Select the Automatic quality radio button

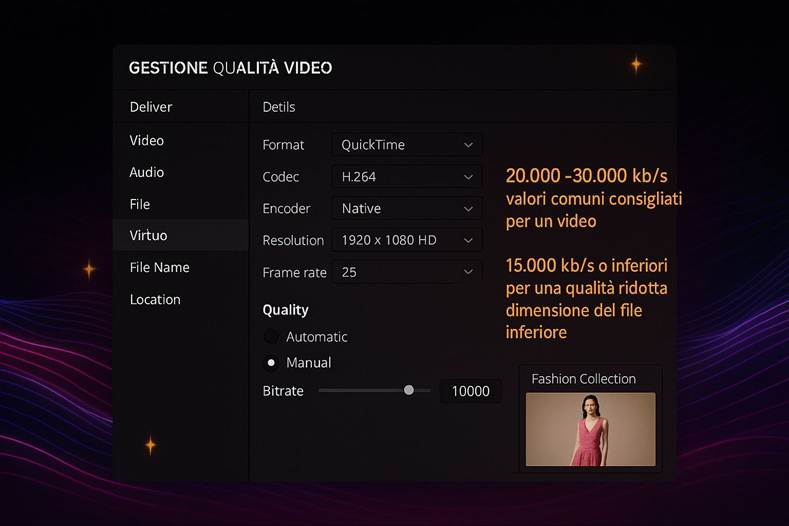(x=271, y=337)
